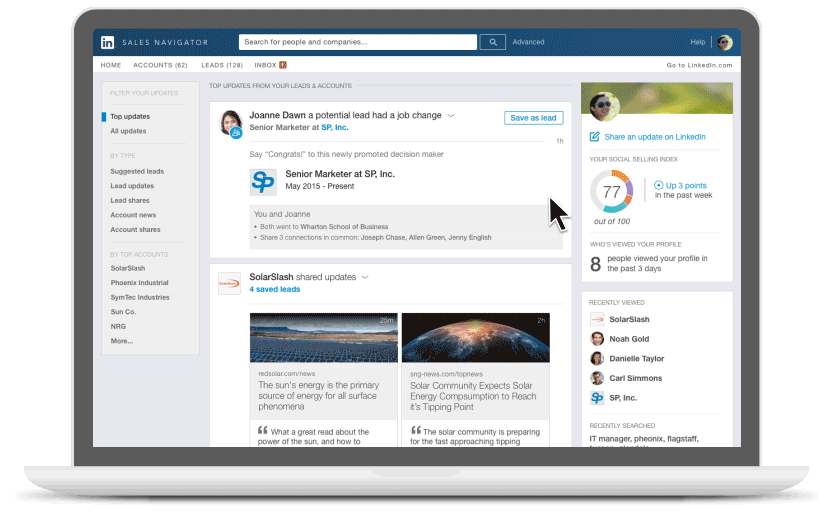Image resolution: width=834 pixels, height=513 pixels.
Task: Click Go to LinkedIn.com link
Action: (x=699, y=65)
